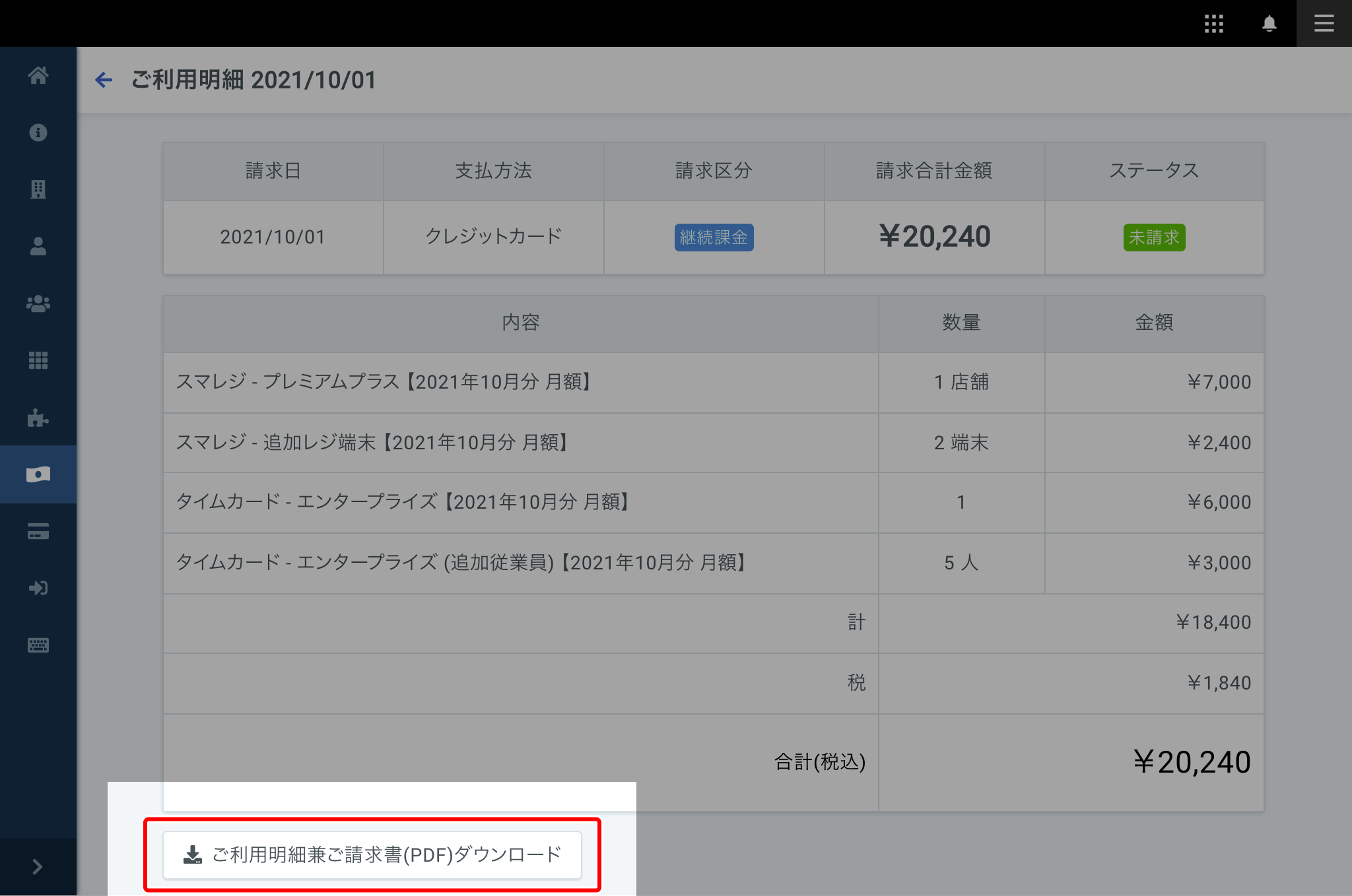The width and height of the screenshot is (1352, 896).
Task: Click the 2021/10/01 billing date cell
Action: coord(273,237)
